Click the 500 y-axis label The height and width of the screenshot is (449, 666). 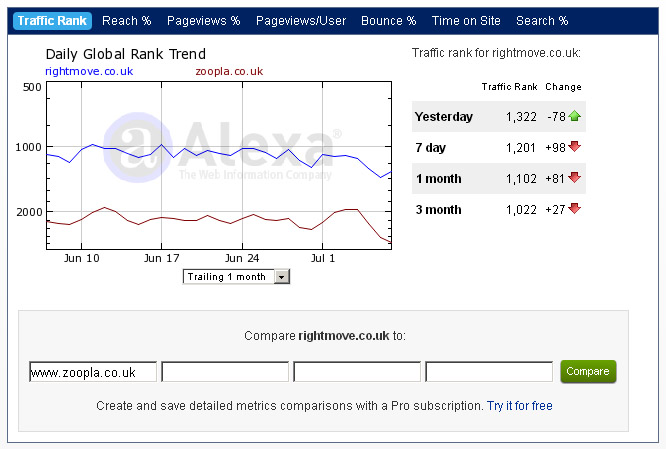click(32, 87)
